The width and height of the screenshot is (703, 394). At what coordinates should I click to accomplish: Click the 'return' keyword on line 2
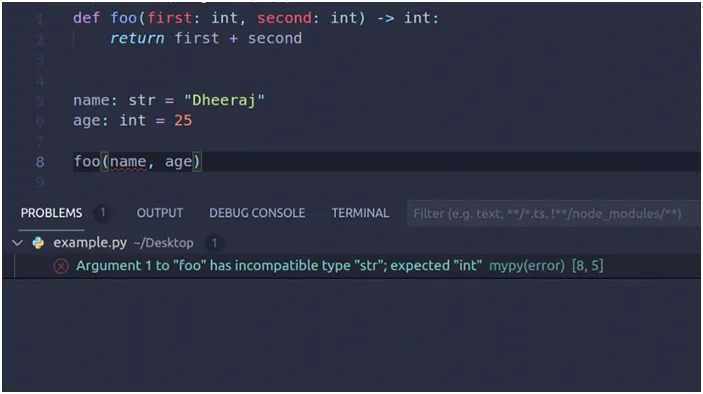pyautogui.click(x=137, y=38)
